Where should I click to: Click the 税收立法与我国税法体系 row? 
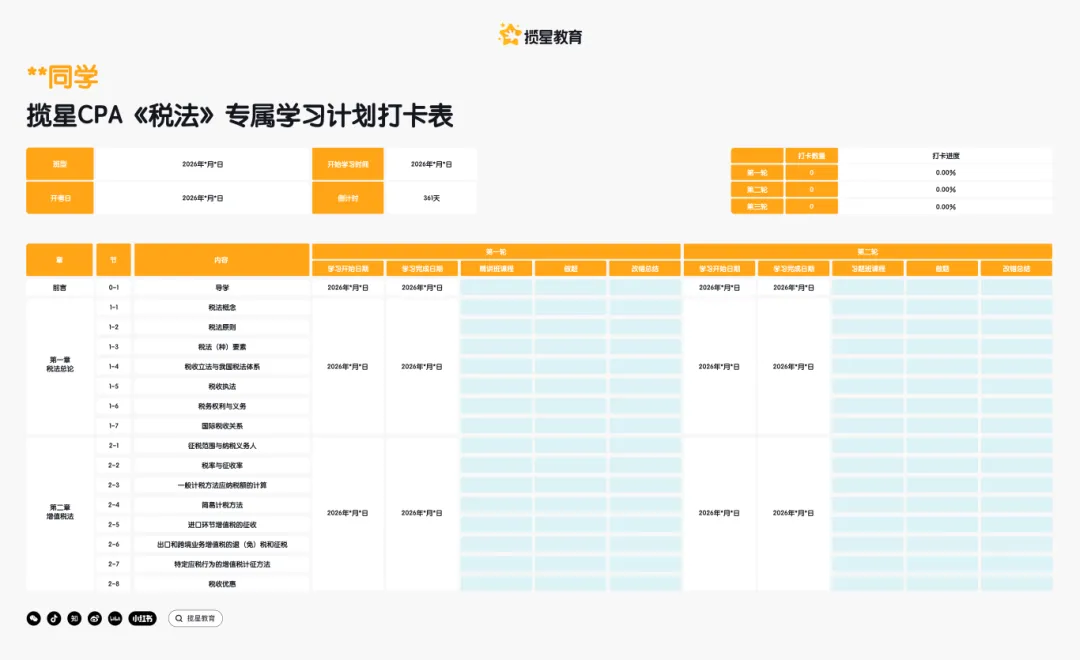tap(222, 367)
